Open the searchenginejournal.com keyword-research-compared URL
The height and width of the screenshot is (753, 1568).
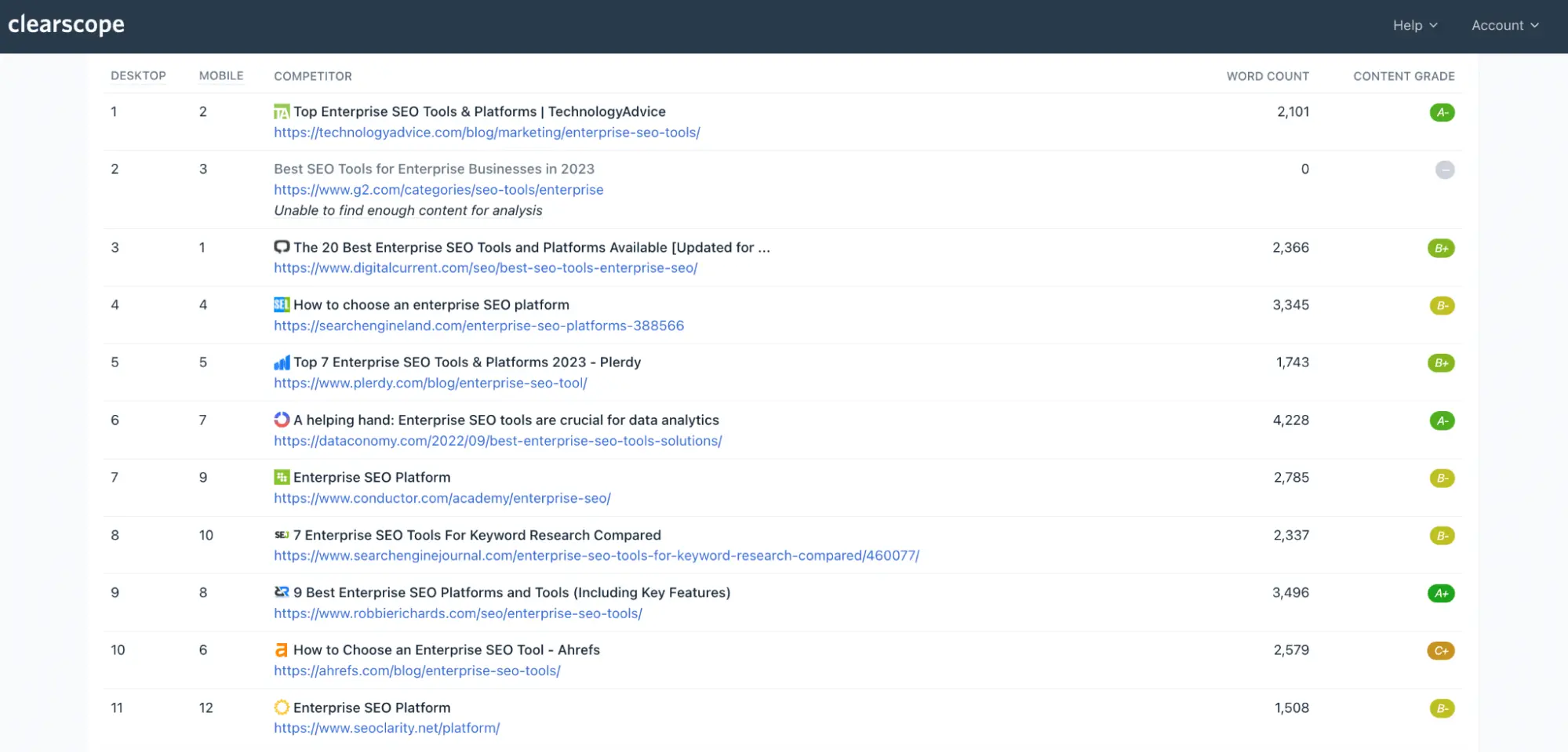(x=597, y=555)
